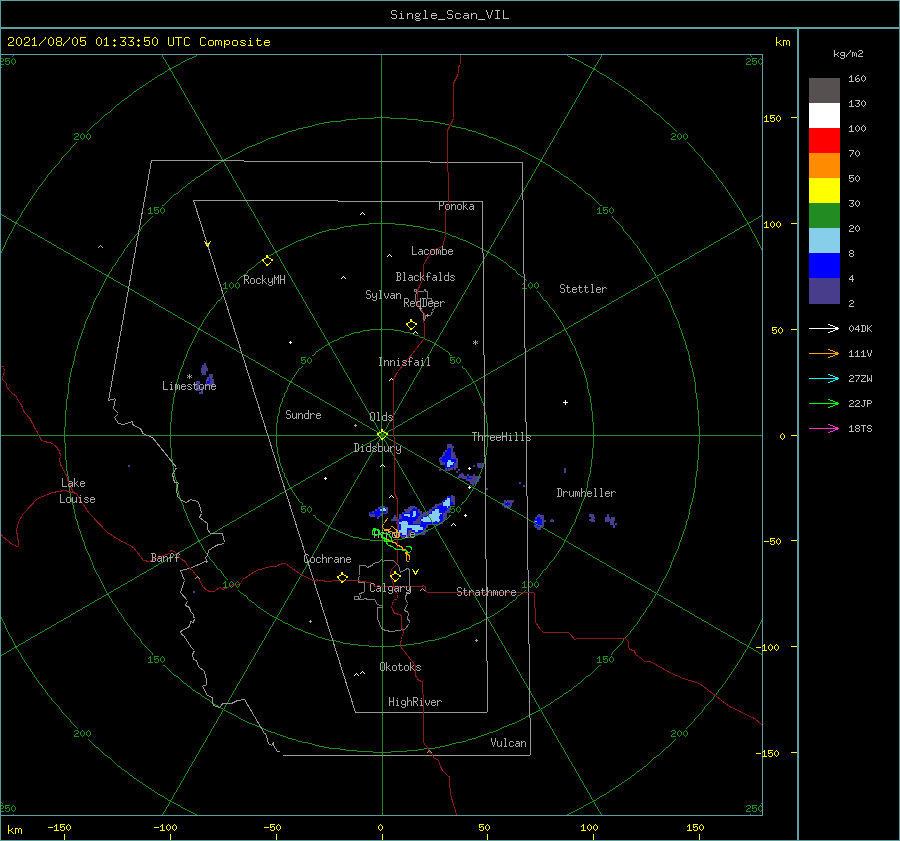Pick the white 100-130 legend color

[824, 116]
